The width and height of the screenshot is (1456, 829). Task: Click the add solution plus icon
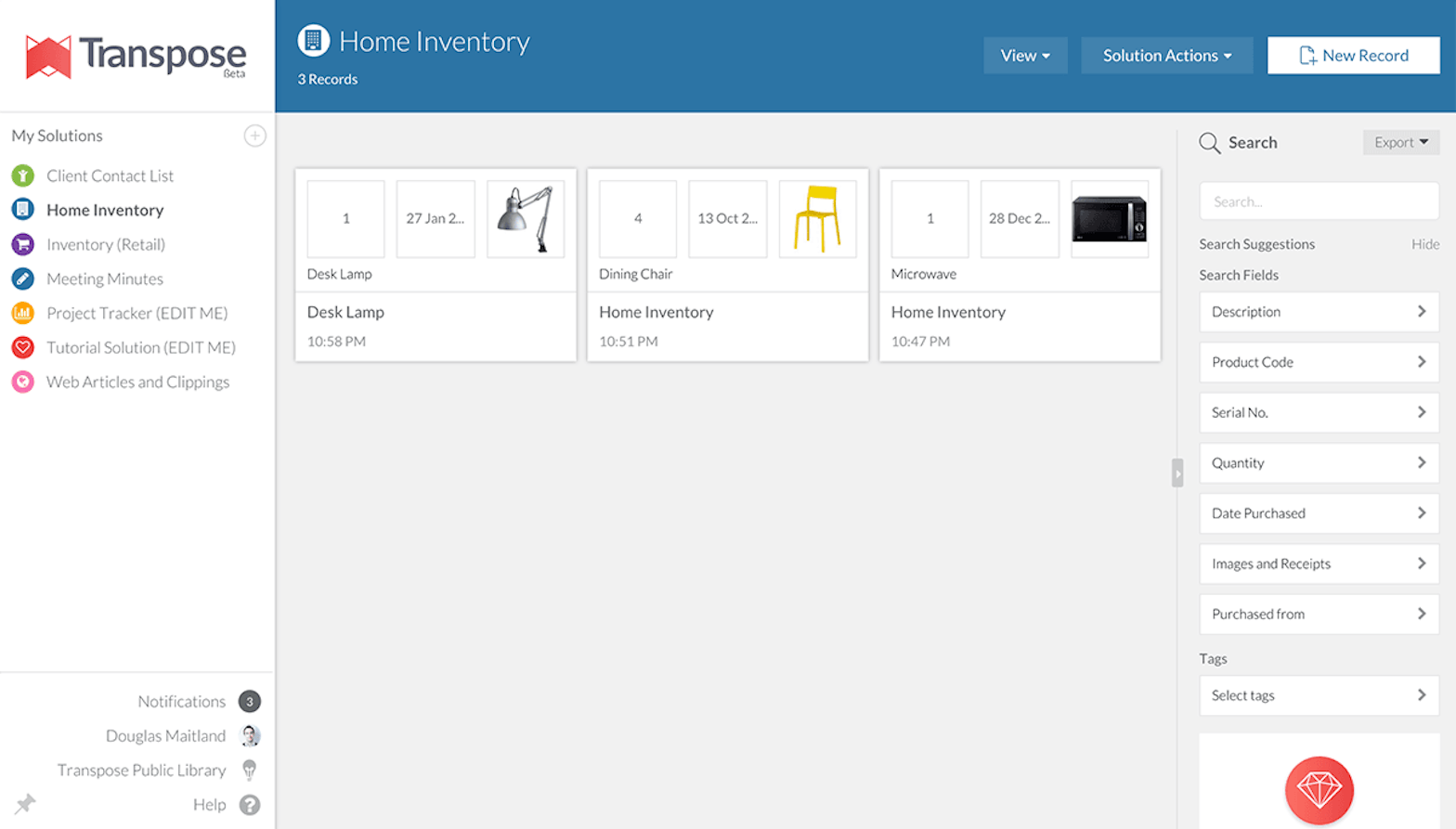coord(254,136)
